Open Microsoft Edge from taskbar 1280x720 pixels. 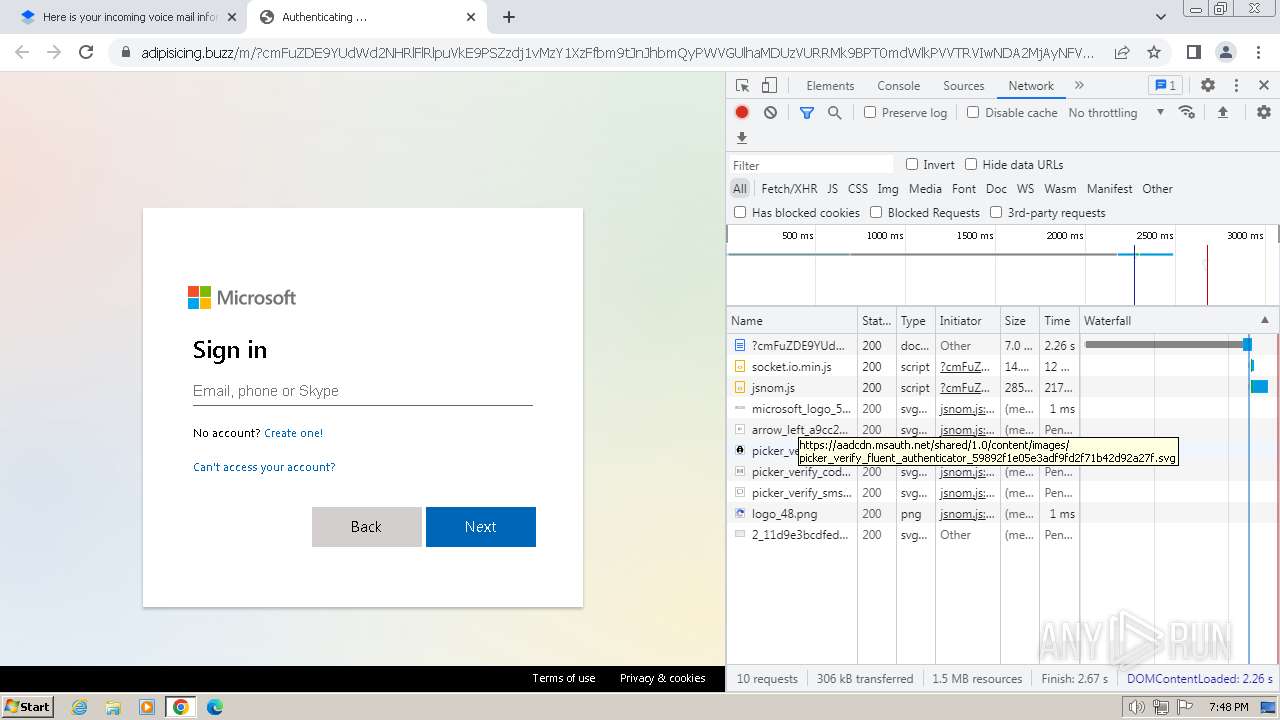215,707
